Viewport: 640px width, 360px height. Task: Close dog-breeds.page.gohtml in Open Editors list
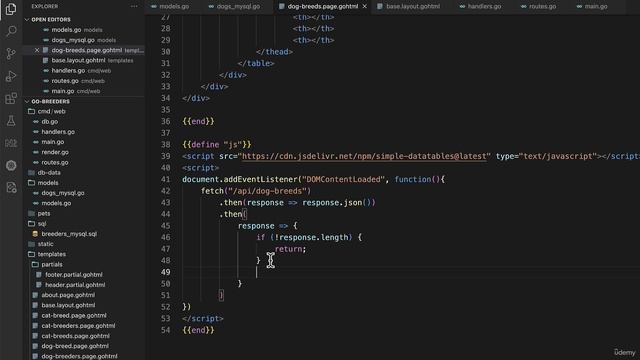(37, 50)
